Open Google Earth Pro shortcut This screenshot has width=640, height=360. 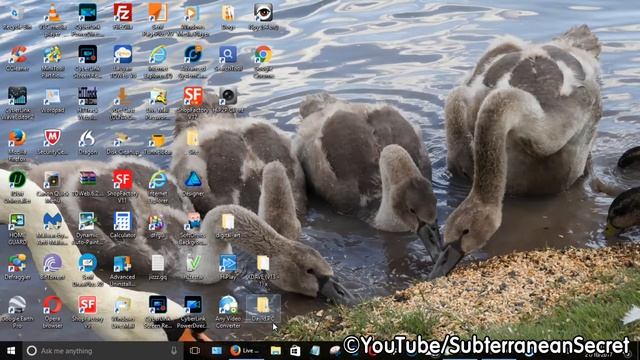[17, 311]
